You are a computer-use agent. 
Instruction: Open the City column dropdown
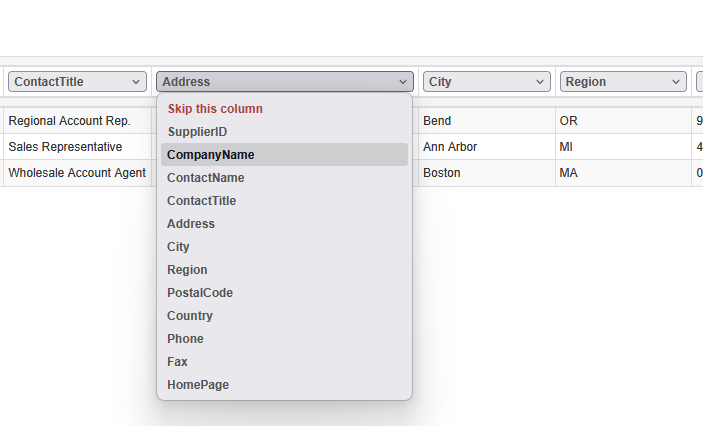486,82
